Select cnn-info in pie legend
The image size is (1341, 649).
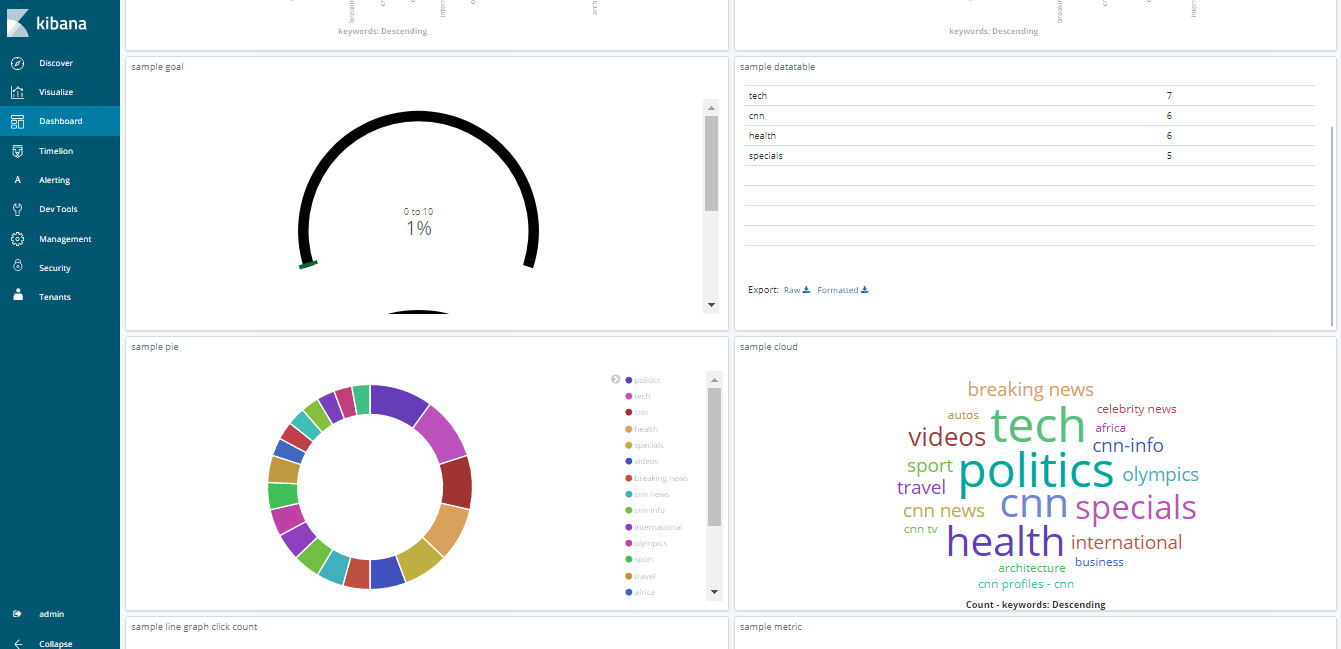(x=650, y=510)
